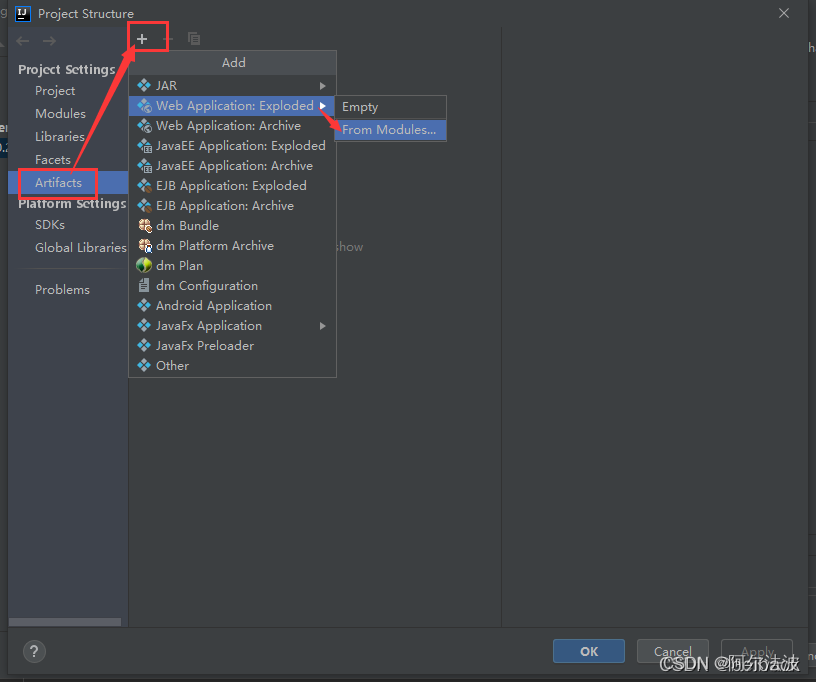Viewport: 816px width, 682px height.
Task: Choose dm Bundle artifact type
Action: click(232, 225)
